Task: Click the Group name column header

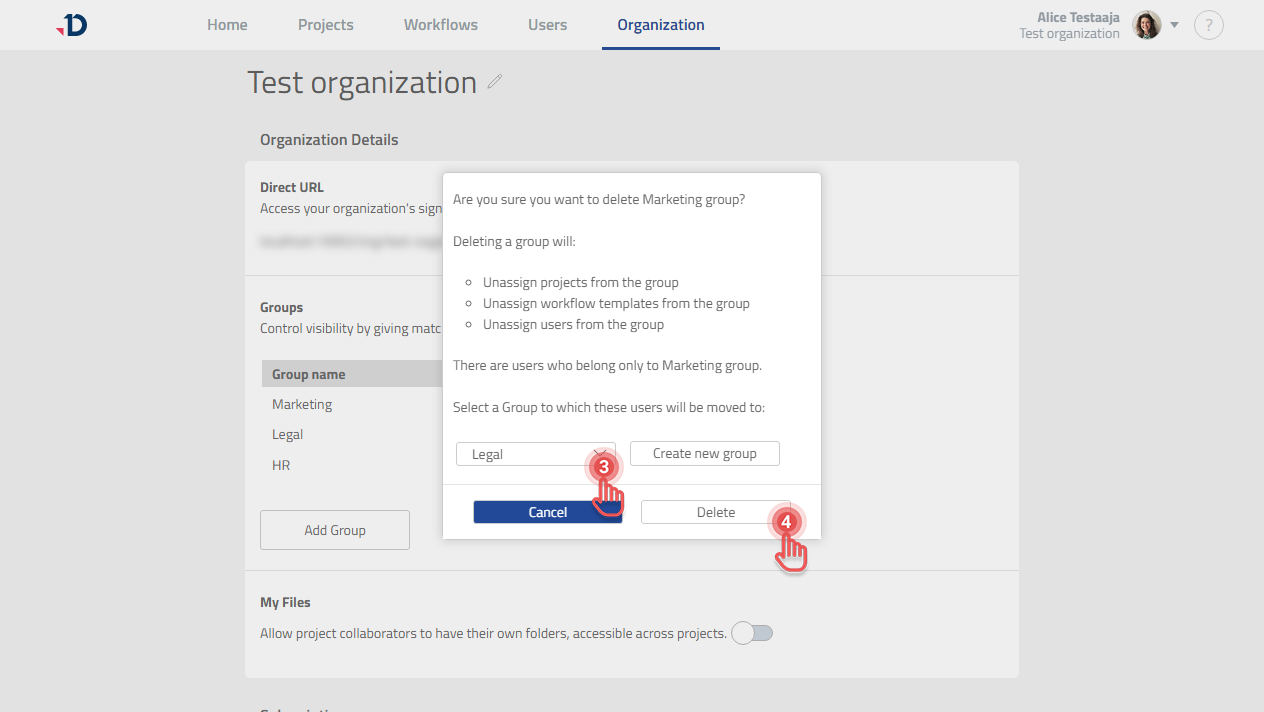Action: pos(310,373)
